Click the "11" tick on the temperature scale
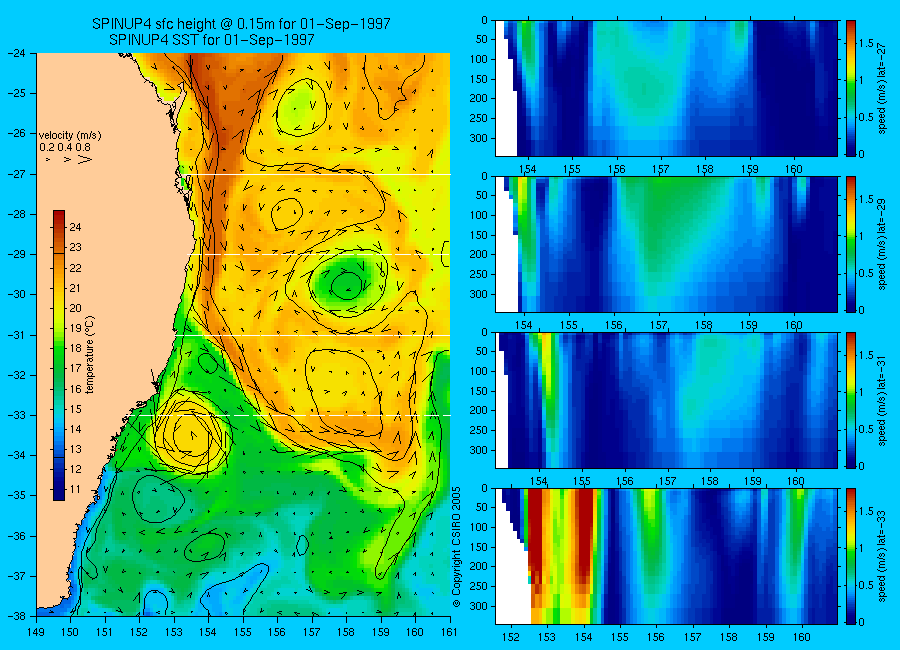 [75, 489]
